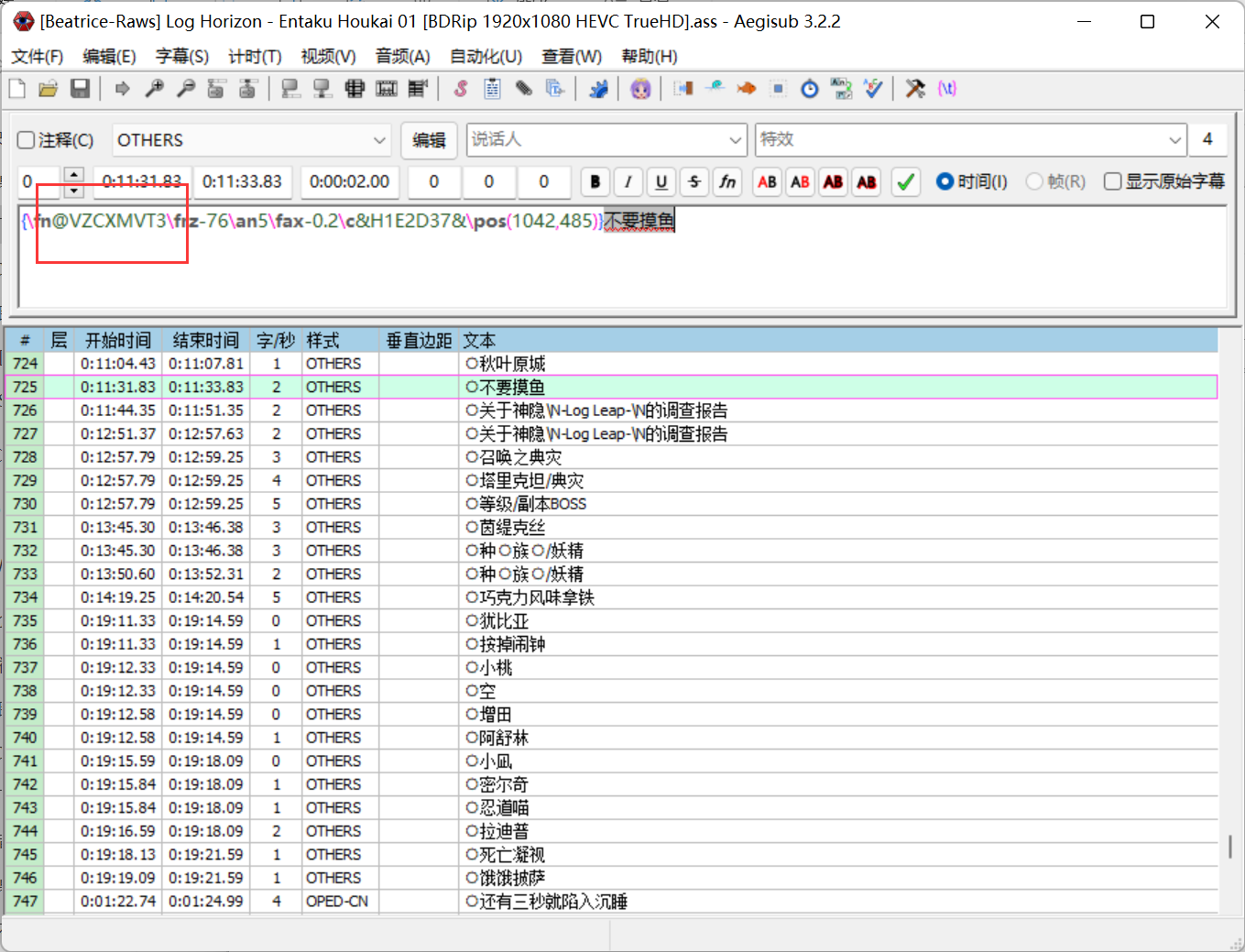Image resolution: width=1245 pixels, height=952 pixels.
Task: Select row 747 还有三秒就陷入沉睡
Action: pyautogui.click(x=612, y=902)
